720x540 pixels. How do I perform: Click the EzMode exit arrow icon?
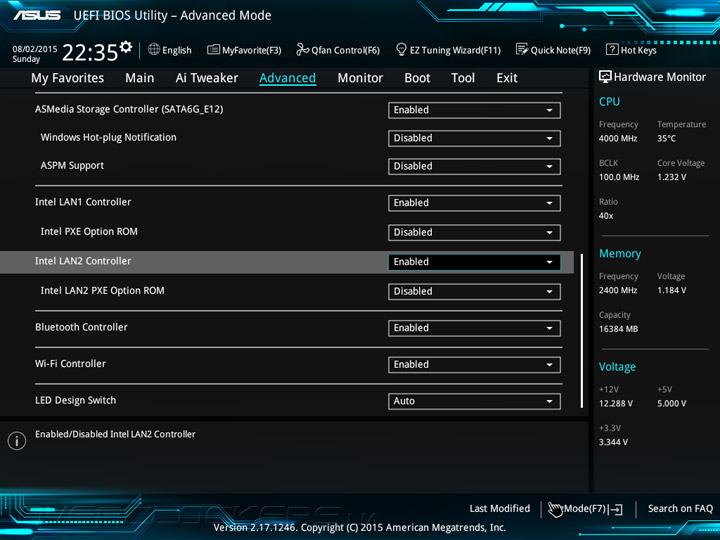tap(616, 509)
